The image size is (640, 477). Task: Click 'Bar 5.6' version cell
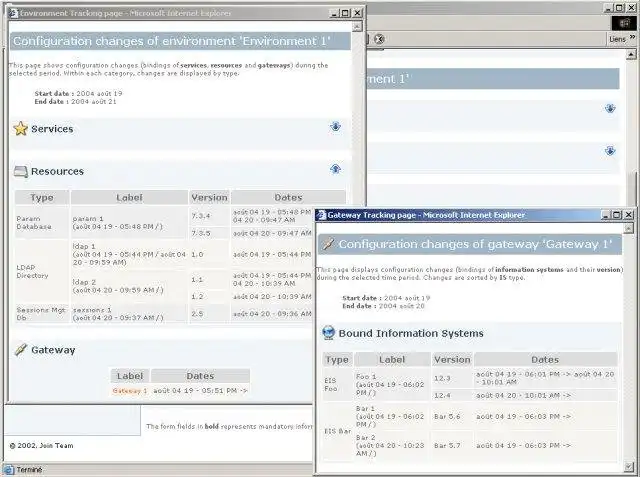452,416
